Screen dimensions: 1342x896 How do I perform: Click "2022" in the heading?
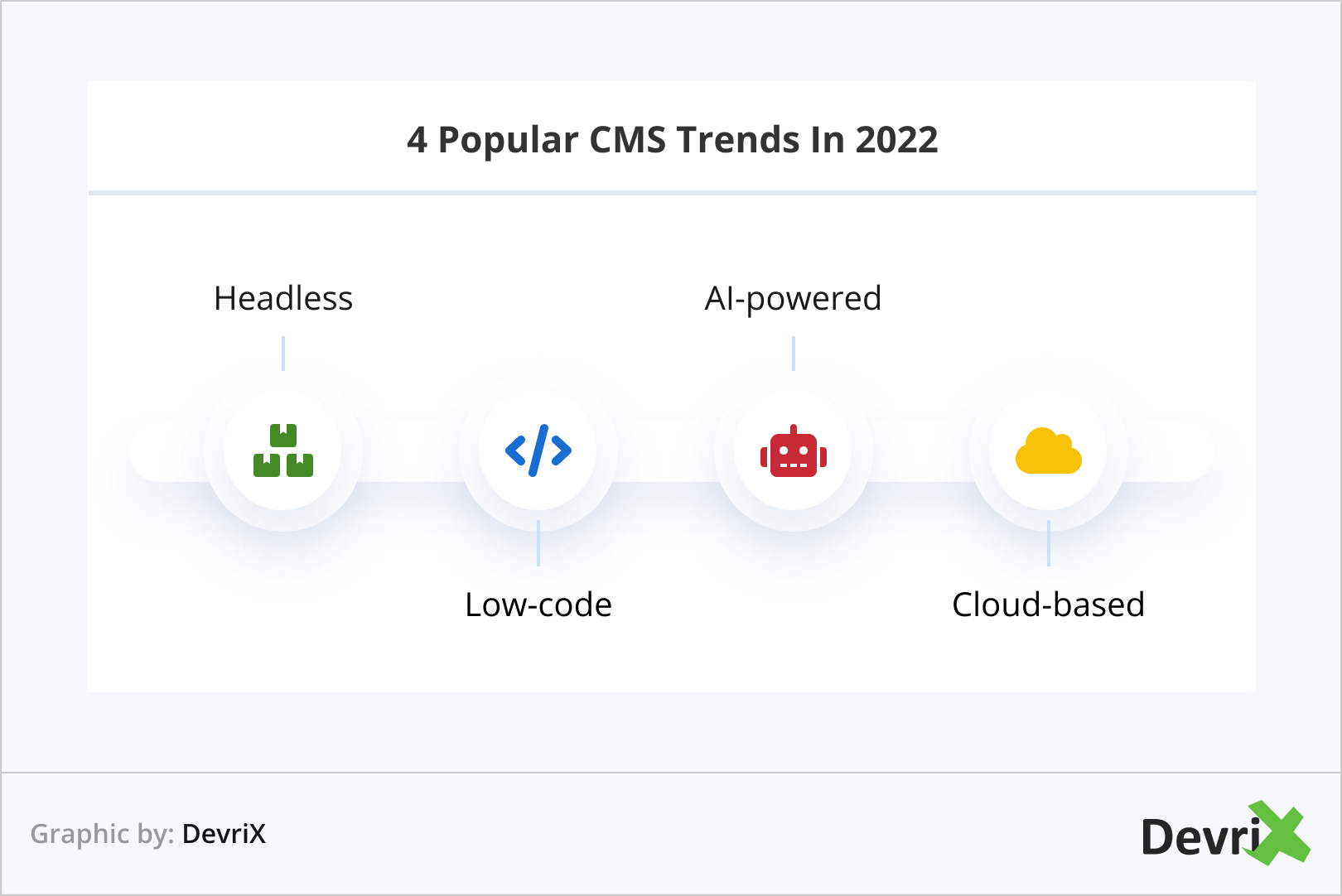(896, 140)
